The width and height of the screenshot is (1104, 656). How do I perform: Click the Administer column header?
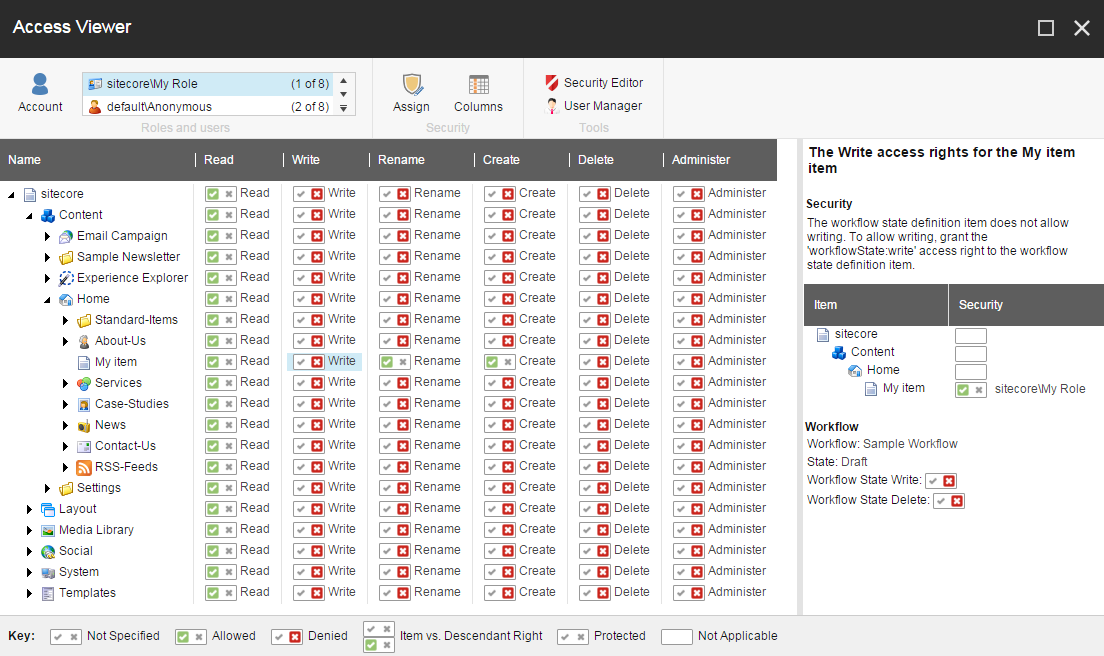pos(700,160)
